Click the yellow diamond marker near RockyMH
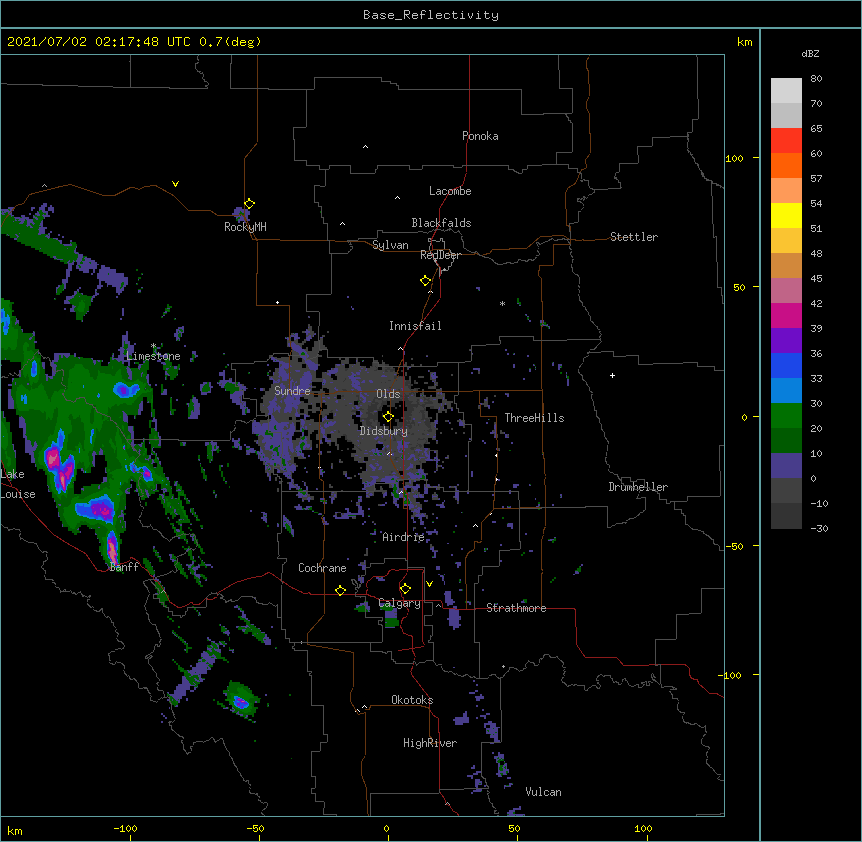 point(249,204)
